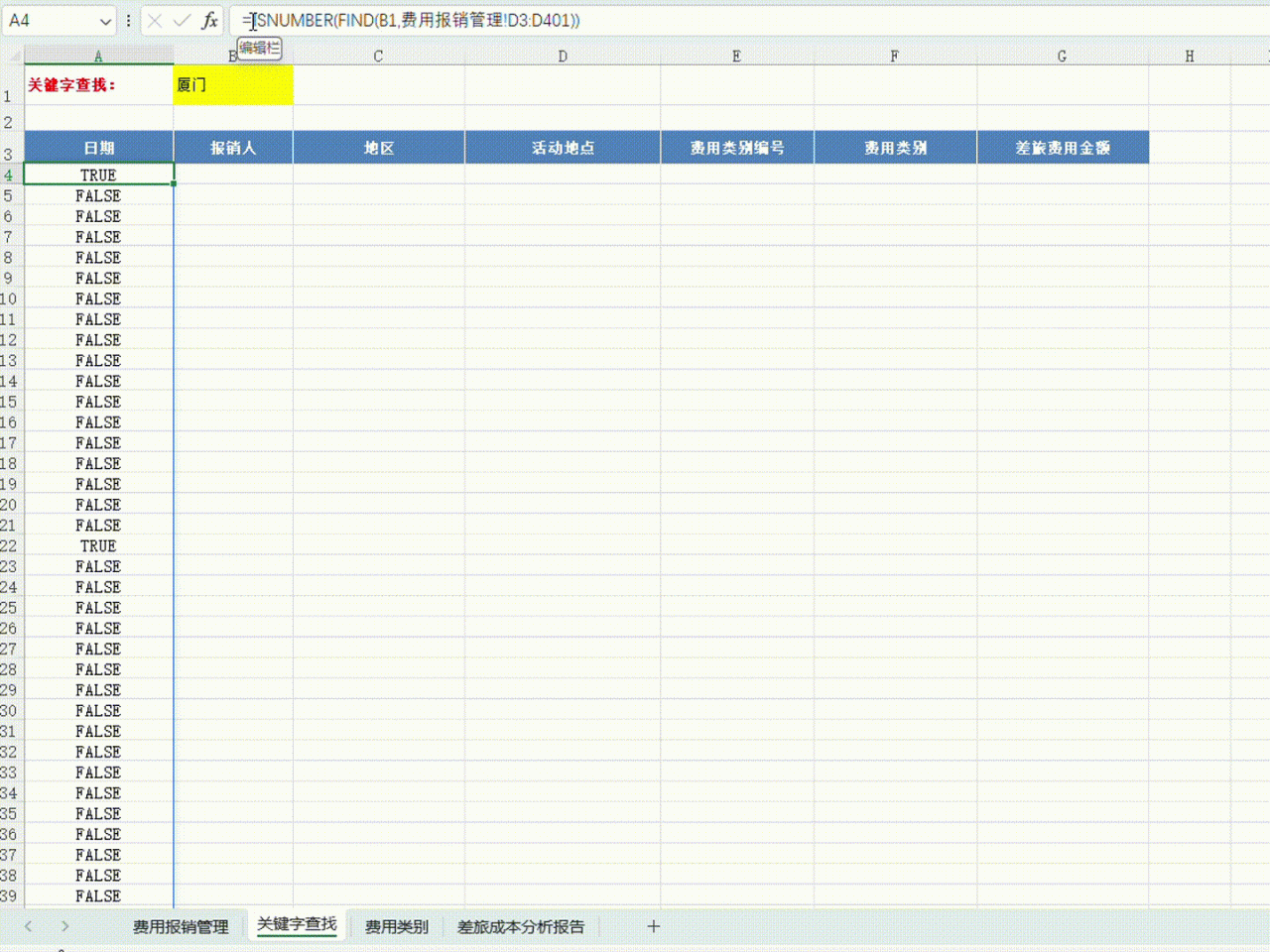Click the Select All corner triangle

(12, 56)
